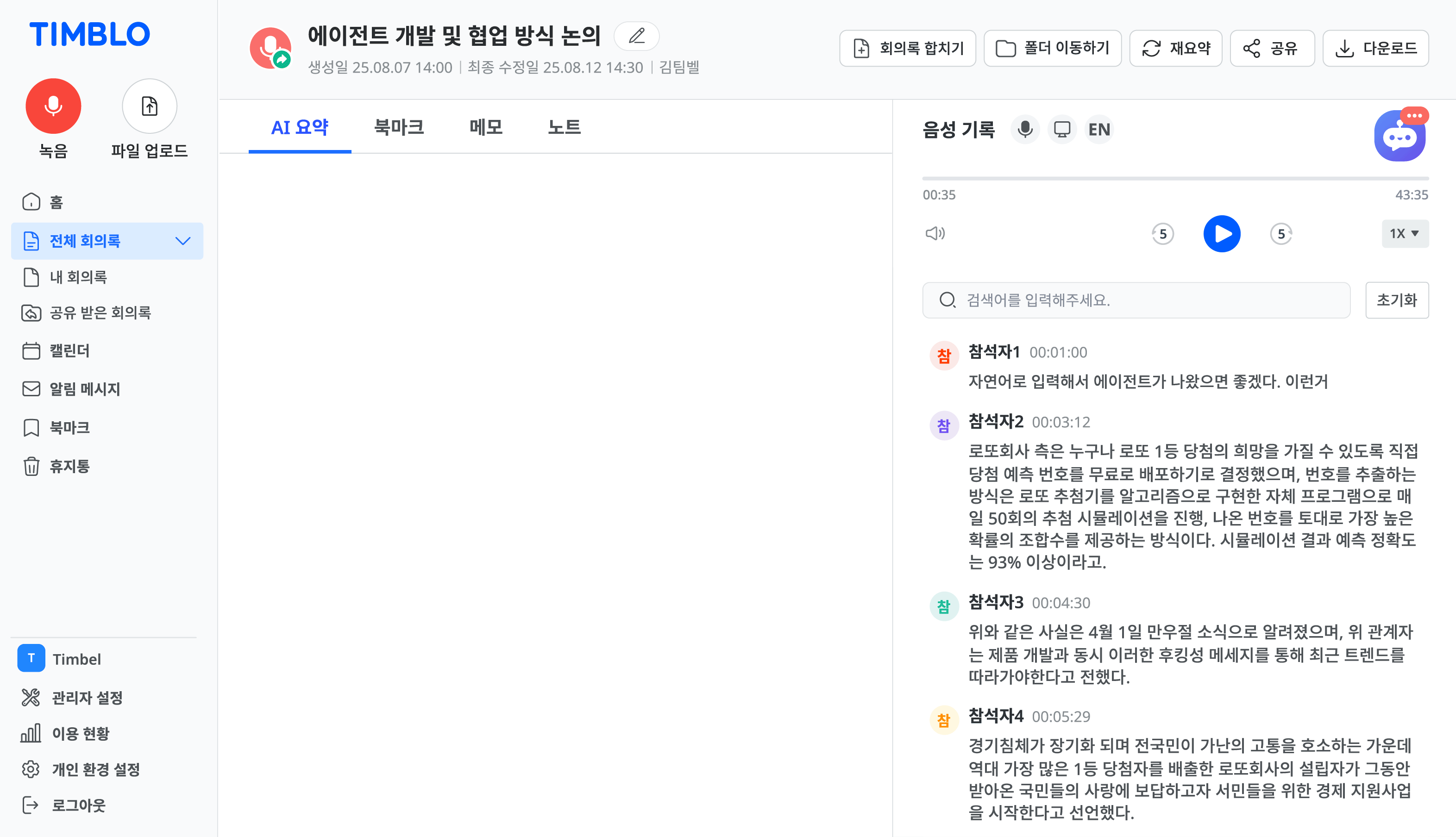The height and width of the screenshot is (837, 1456).
Task: Click the pencil icon to edit title
Action: point(636,36)
